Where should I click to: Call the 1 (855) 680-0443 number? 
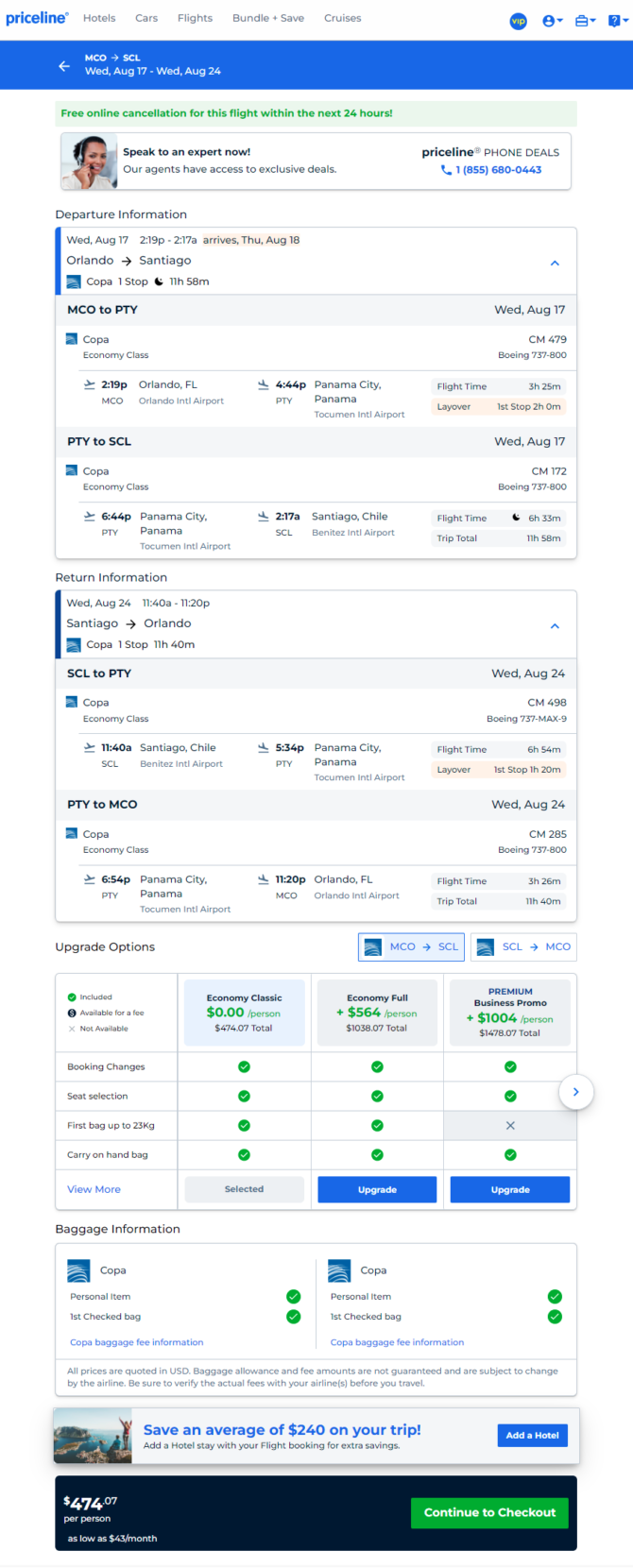pyautogui.click(x=499, y=170)
